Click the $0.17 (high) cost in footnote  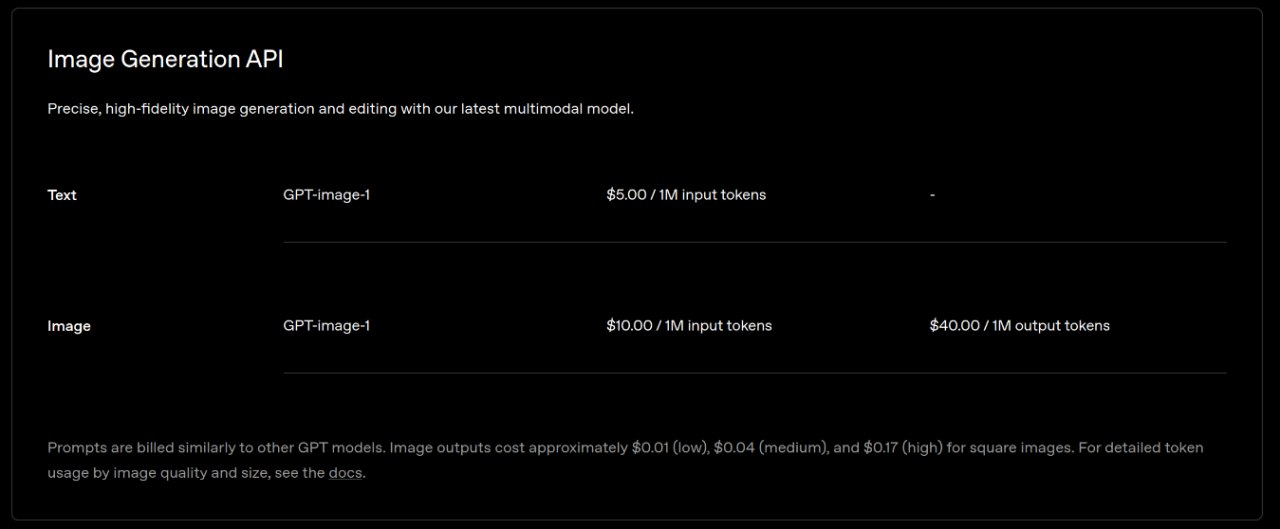point(903,448)
